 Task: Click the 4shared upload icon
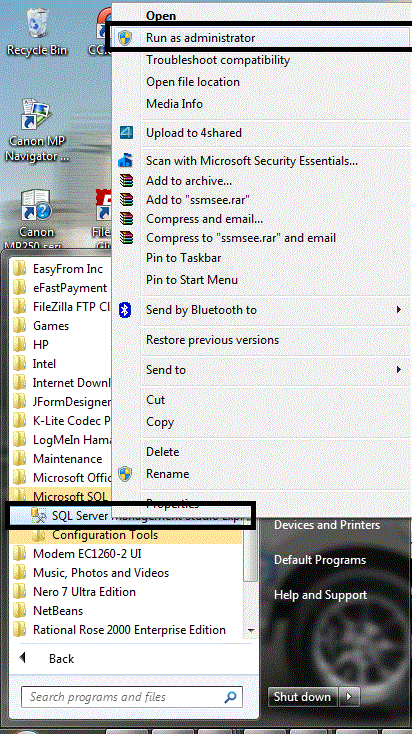126,133
